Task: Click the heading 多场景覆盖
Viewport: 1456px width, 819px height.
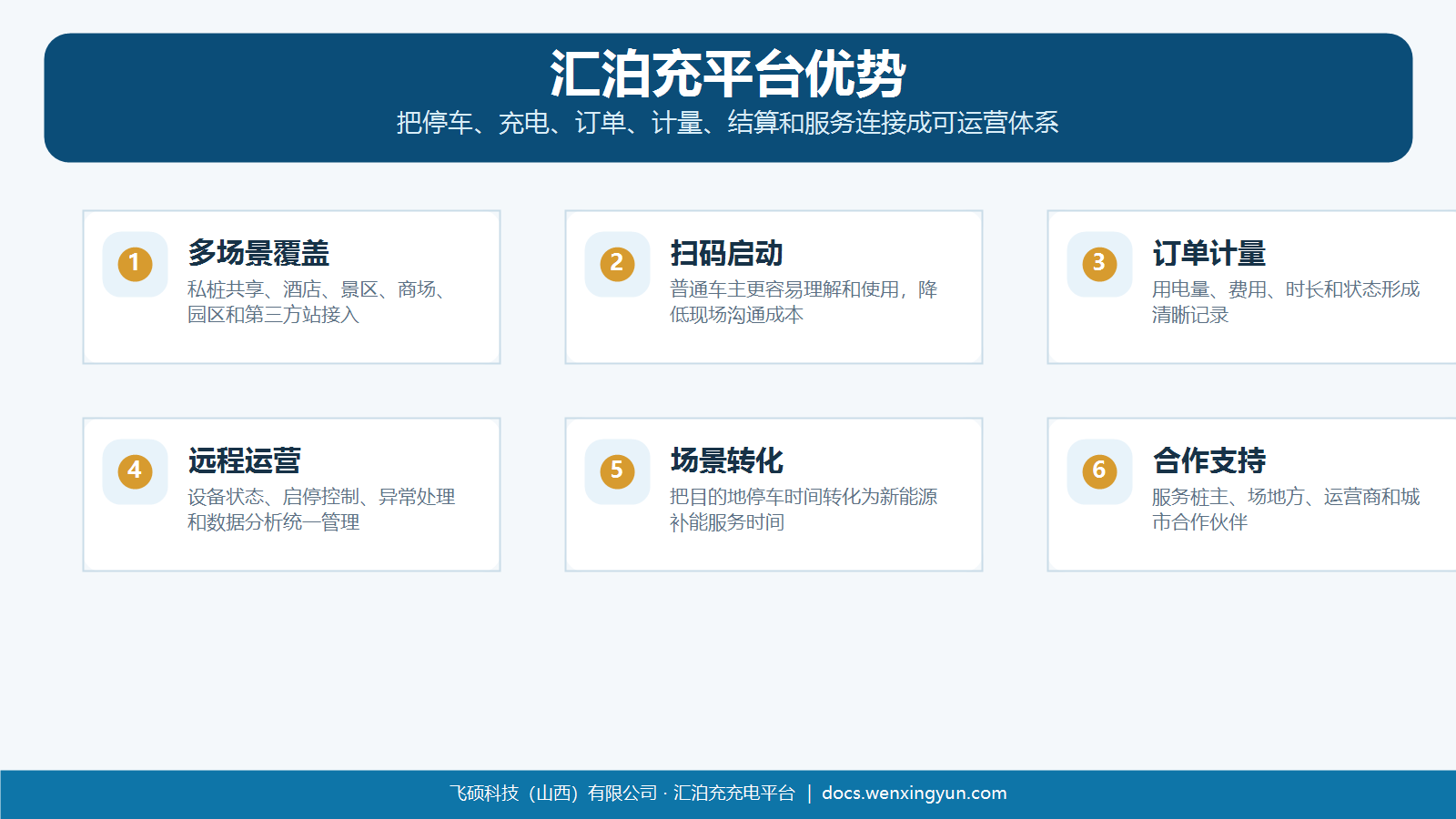Action: point(258,253)
